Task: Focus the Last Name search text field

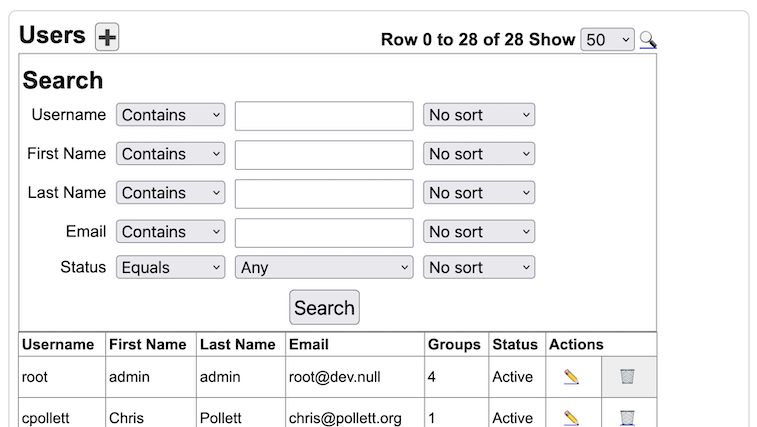Action: (x=324, y=194)
